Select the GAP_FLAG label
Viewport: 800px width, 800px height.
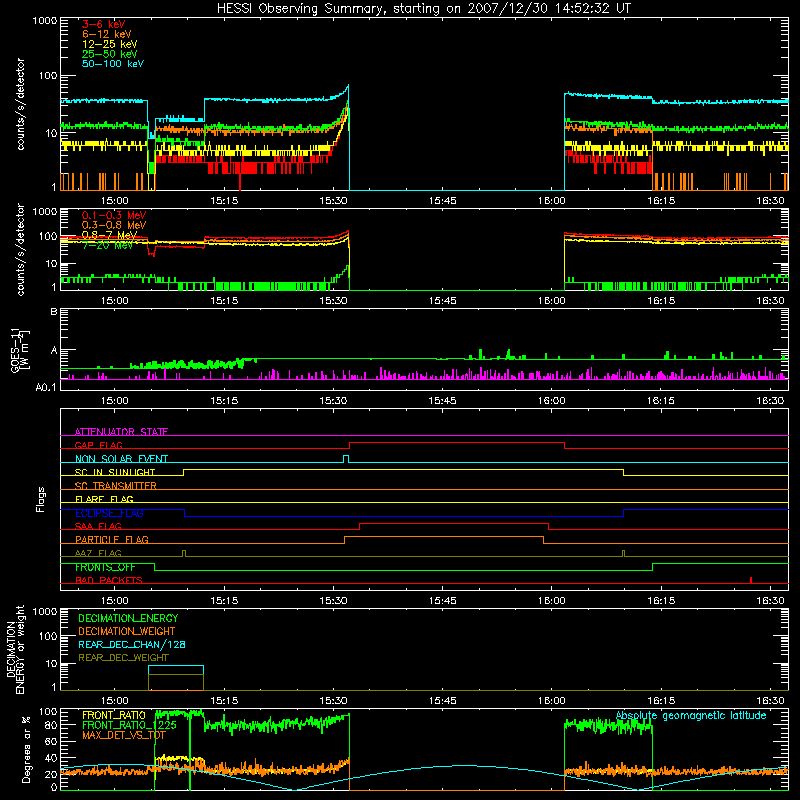[98, 445]
